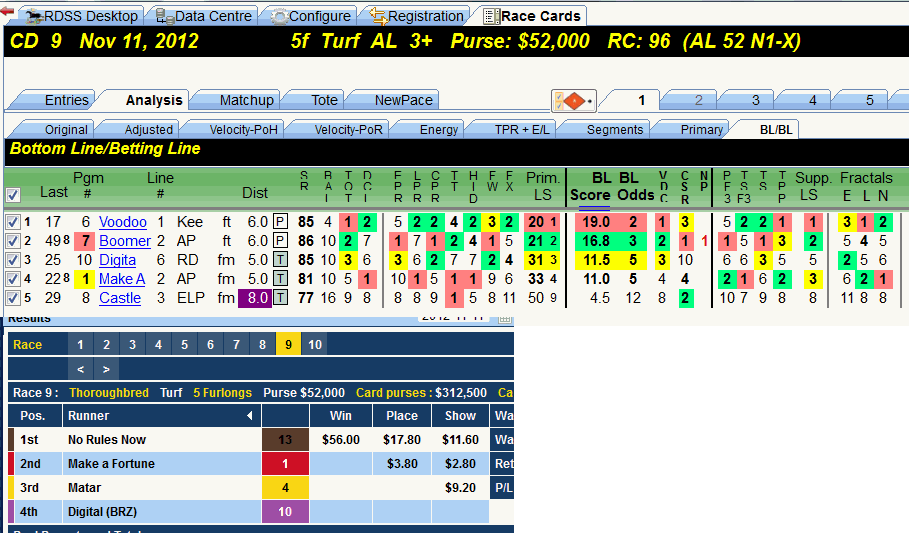The height and width of the screenshot is (549, 909).
Task: Click the RDSS Desktop horse icon
Action: tap(34, 17)
